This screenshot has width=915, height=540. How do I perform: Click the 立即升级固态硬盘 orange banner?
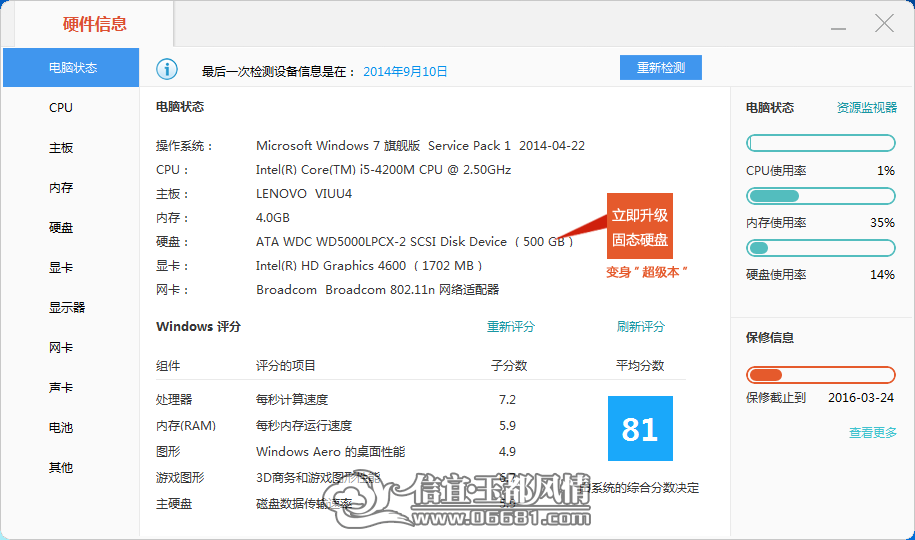click(x=640, y=226)
